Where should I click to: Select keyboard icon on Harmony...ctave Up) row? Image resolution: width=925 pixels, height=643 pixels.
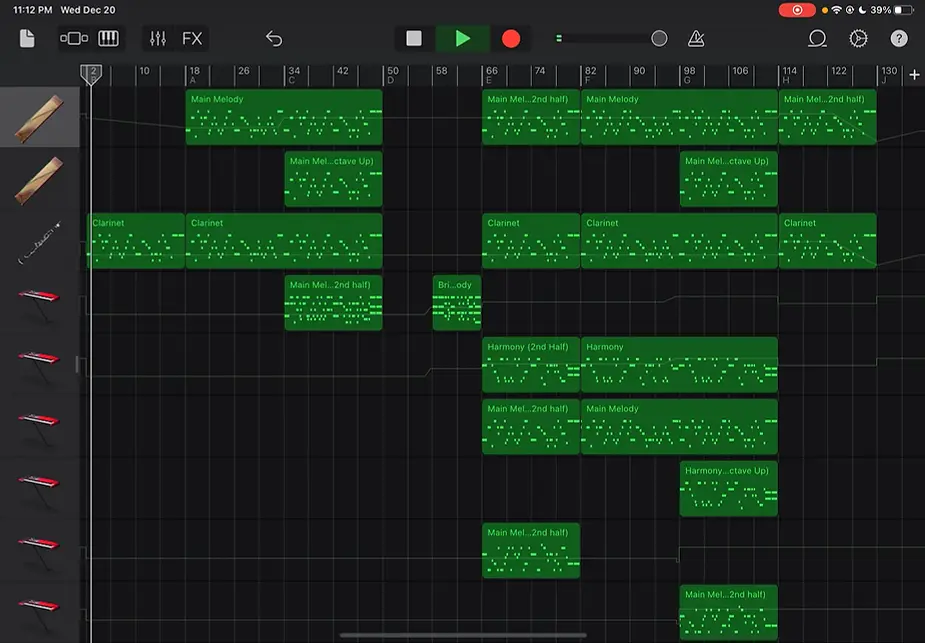pyautogui.click(x=40, y=489)
